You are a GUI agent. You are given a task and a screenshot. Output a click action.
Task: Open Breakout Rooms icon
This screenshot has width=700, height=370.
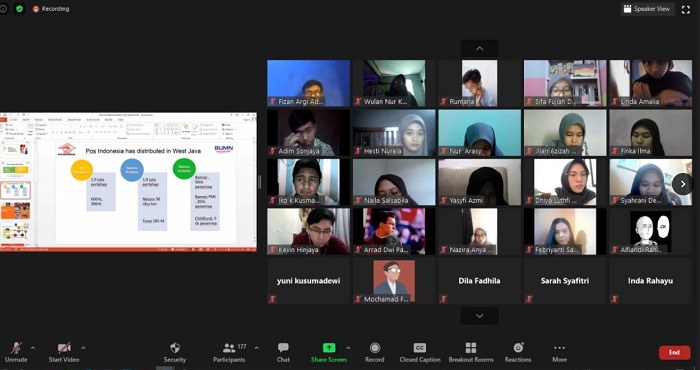[471, 348]
